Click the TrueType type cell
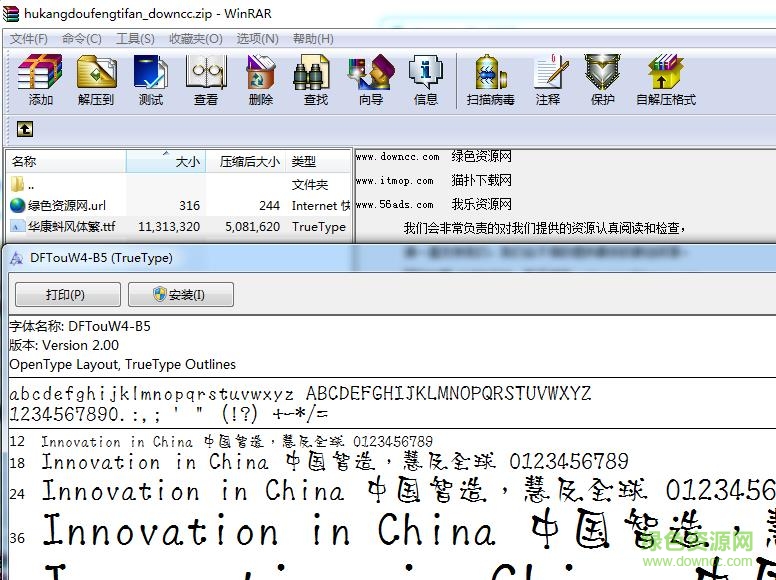 coord(319,227)
